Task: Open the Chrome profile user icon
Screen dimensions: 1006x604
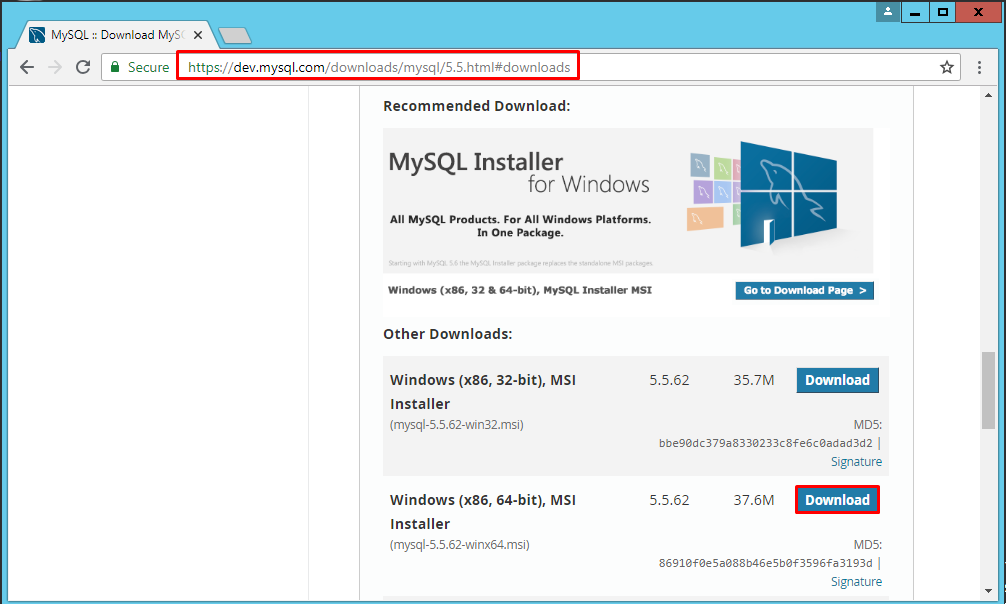Action: coord(888,12)
